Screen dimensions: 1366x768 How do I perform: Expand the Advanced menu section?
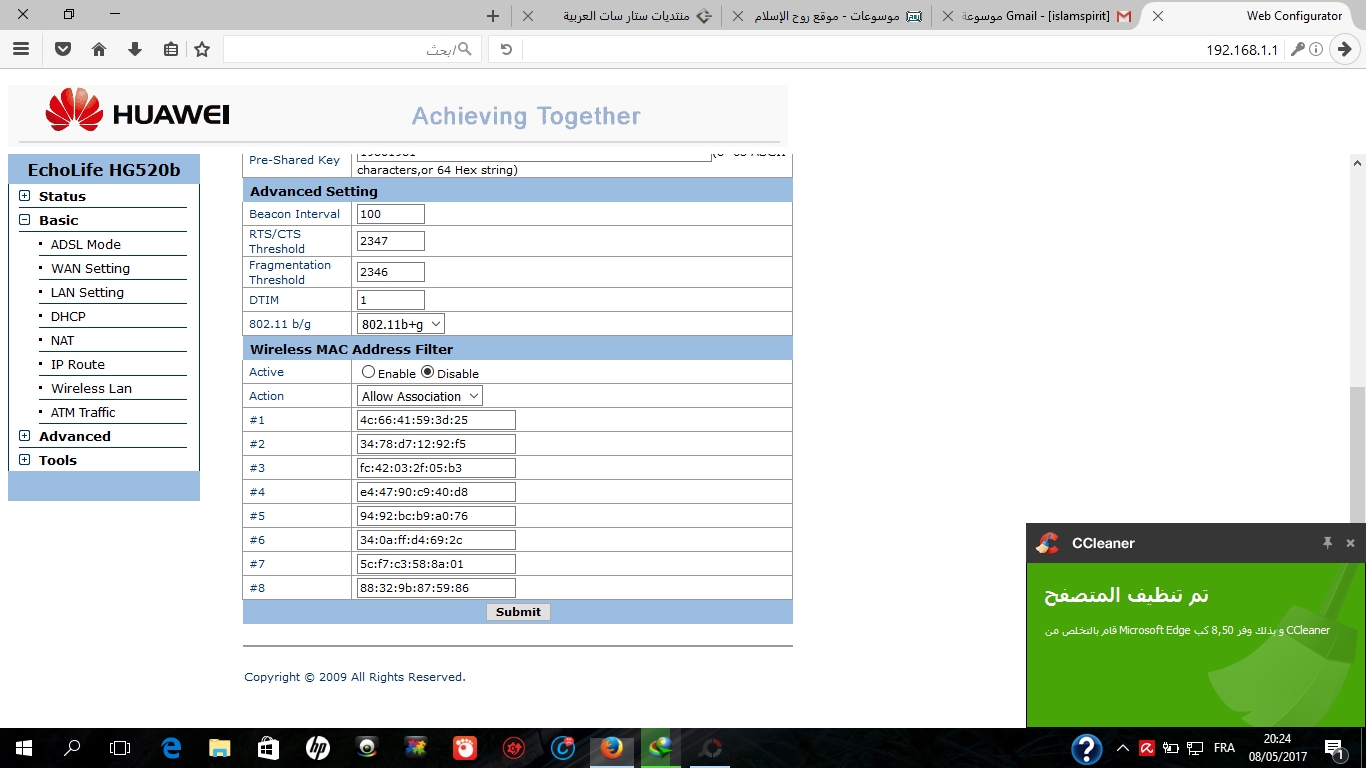[25, 436]
